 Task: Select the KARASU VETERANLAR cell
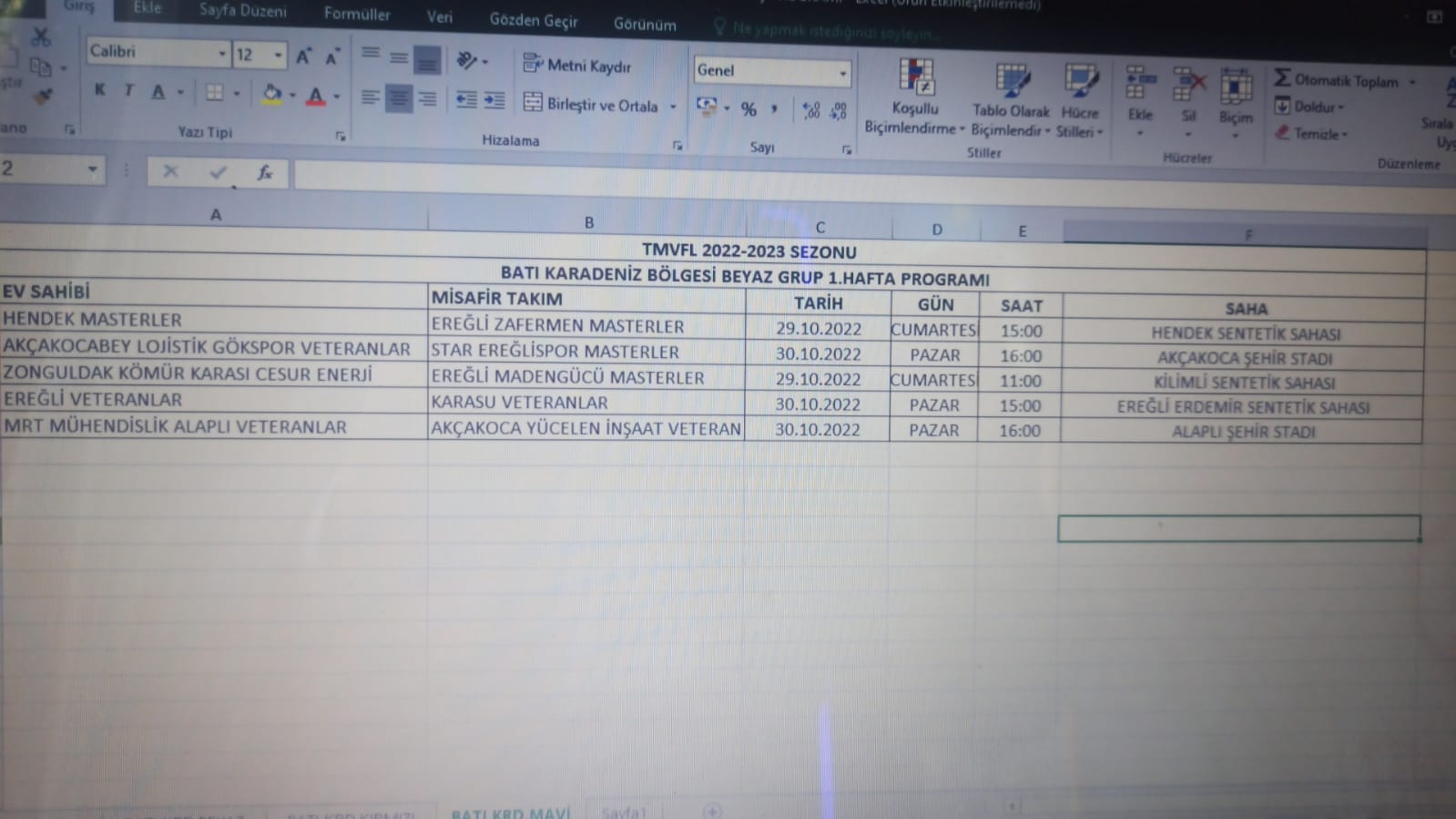[585, 403]
